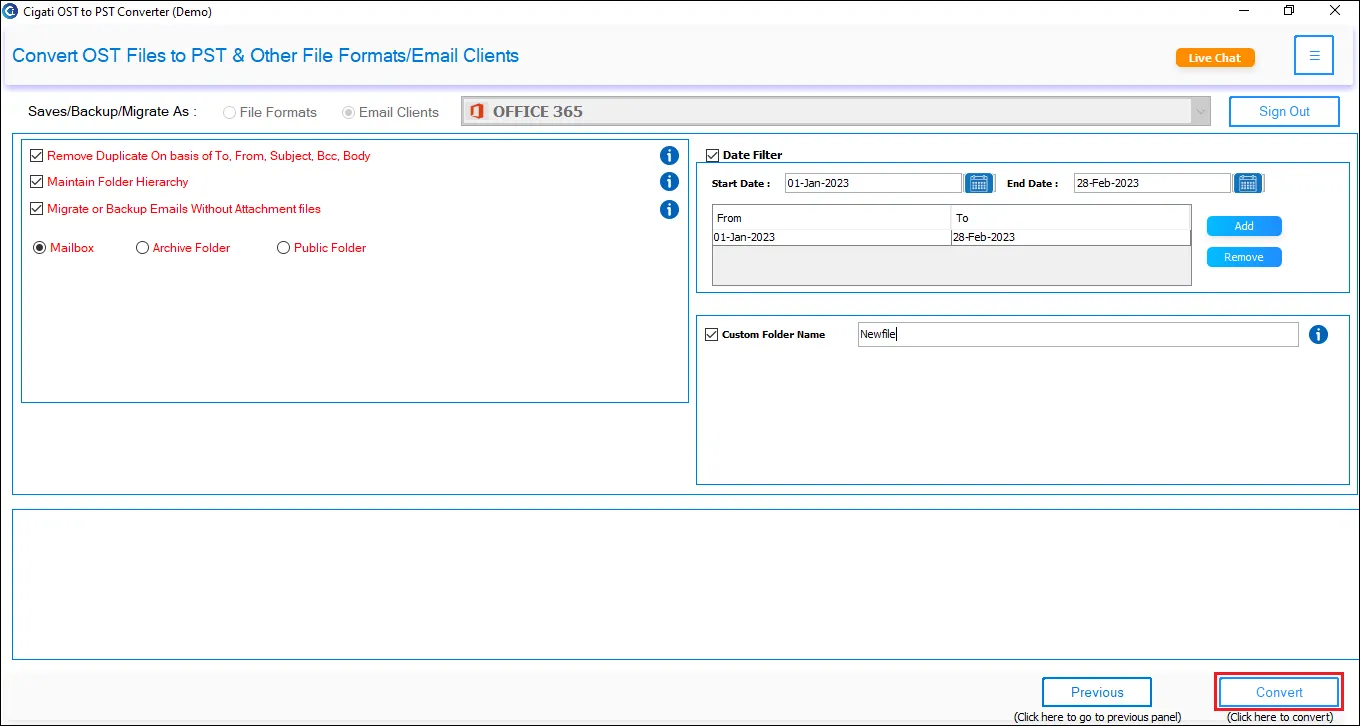Click the Live Chat button

pos(1214,58)
